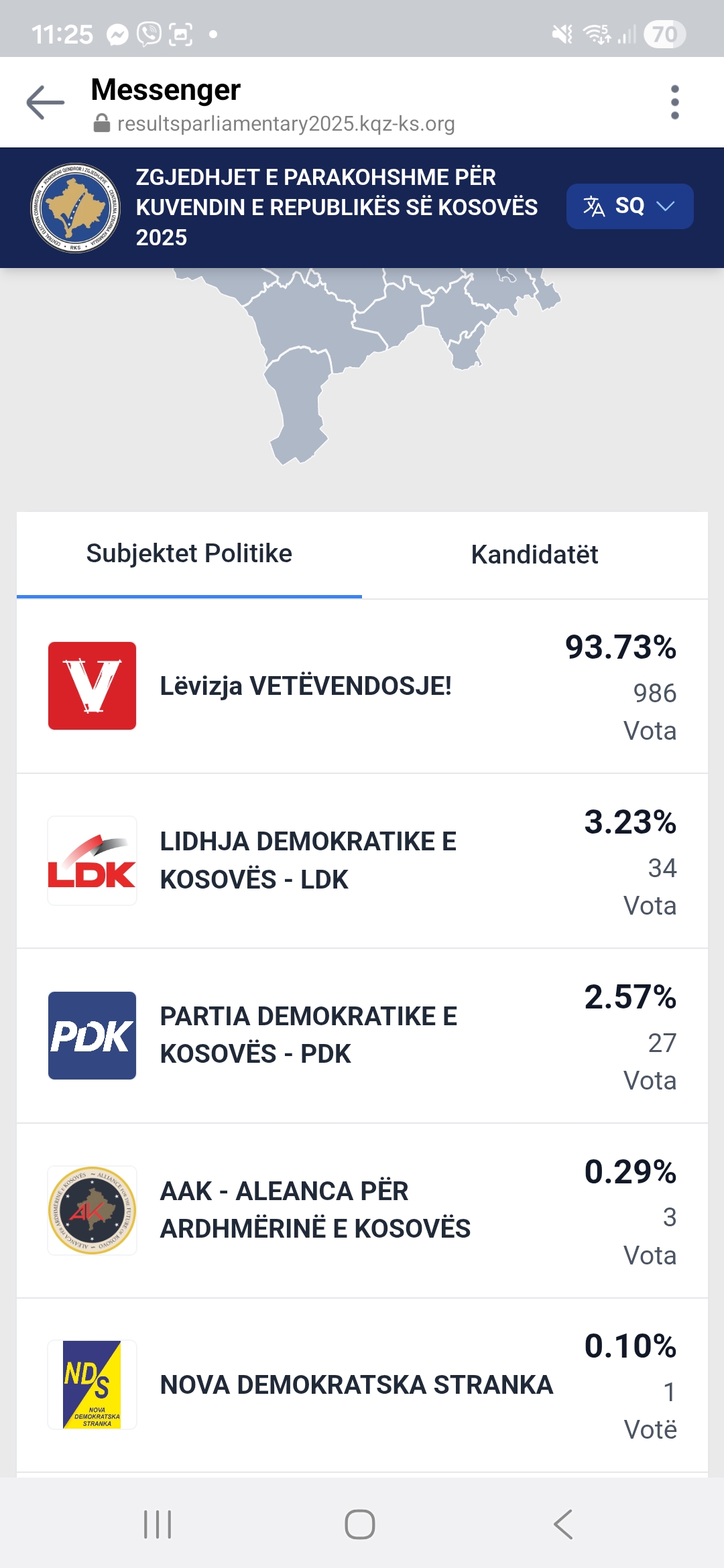The height and width of the screenshot is (1568, 724).
Task: Open the three-dot overflow menu
Action: pyautogui.click(x=674, y=103)
